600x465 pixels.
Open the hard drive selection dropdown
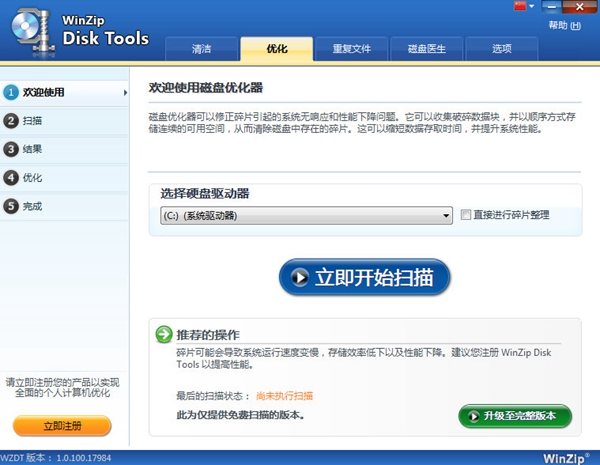[x=306, y=215]
